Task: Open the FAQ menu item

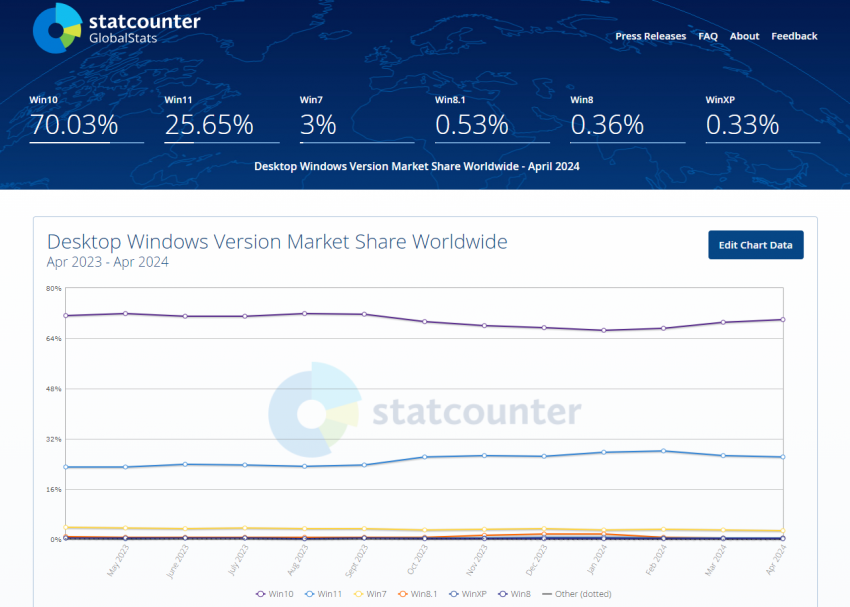Action: pos(708,36)
